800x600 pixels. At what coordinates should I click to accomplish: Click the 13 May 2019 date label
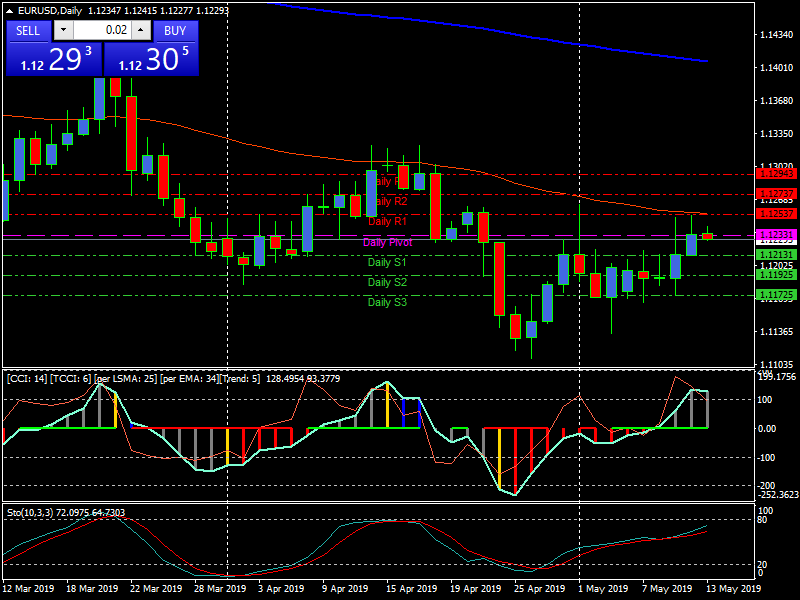[x=736, y=590]
